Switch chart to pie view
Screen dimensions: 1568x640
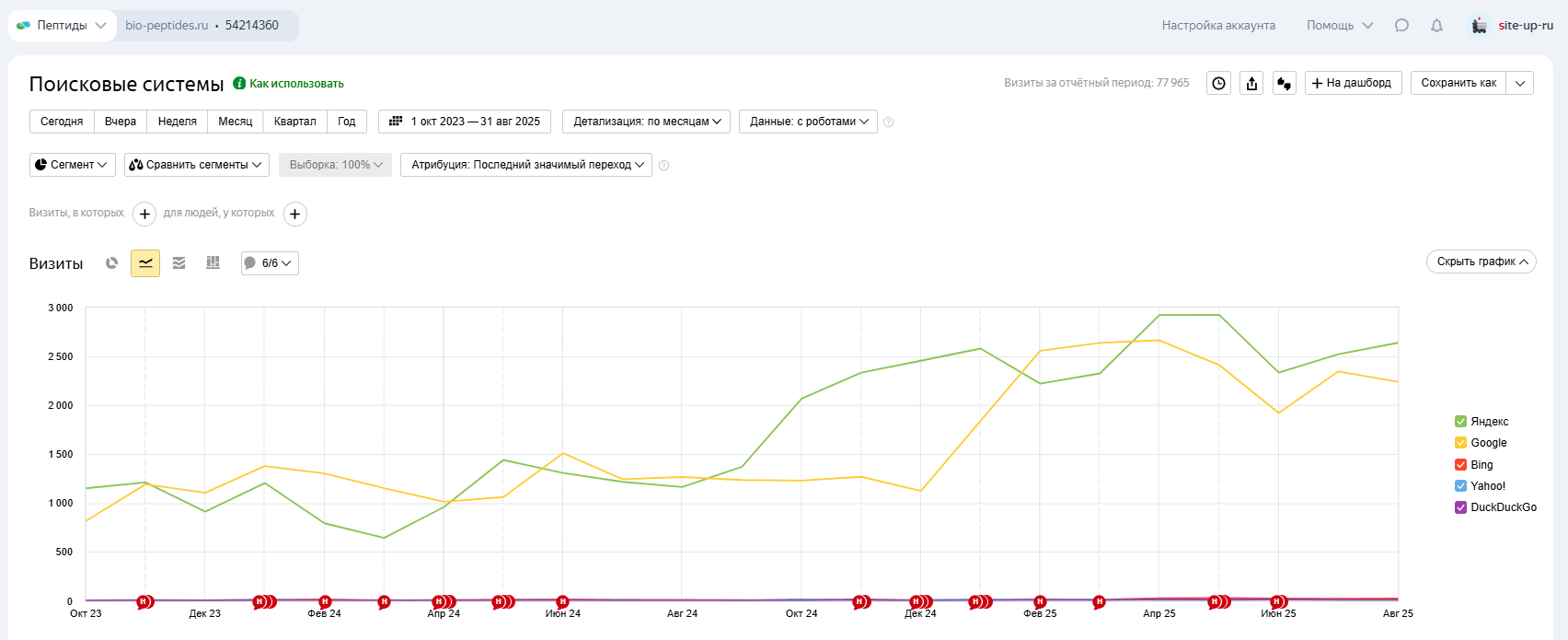pos(111,263)
